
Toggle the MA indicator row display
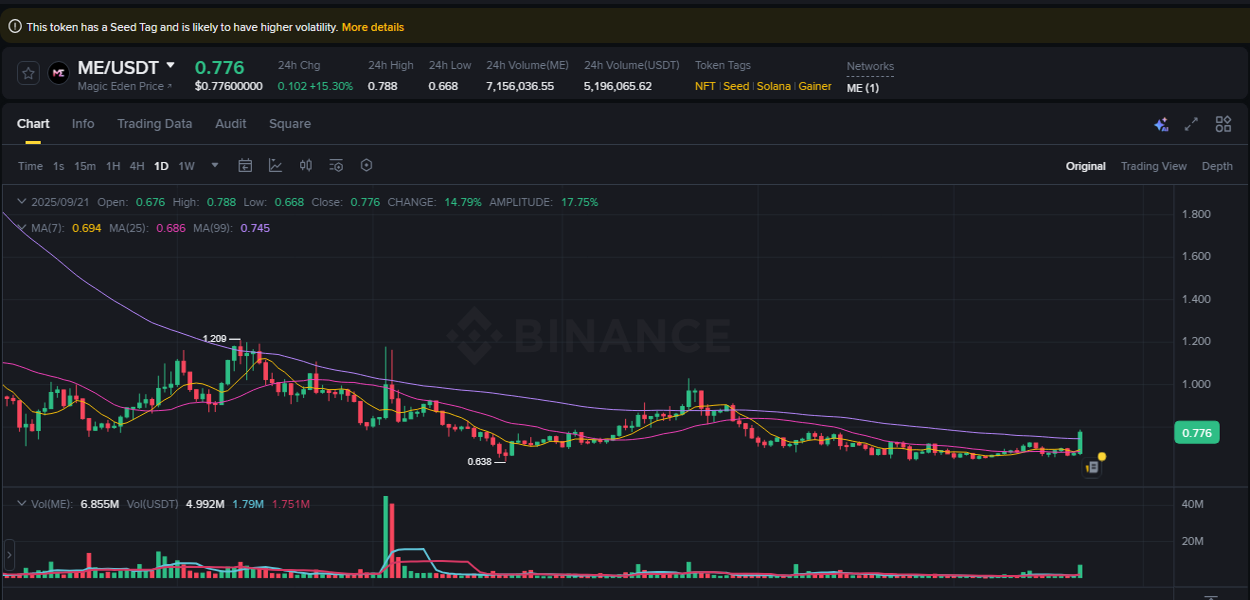pyautogui.click(x=20, y=227)
